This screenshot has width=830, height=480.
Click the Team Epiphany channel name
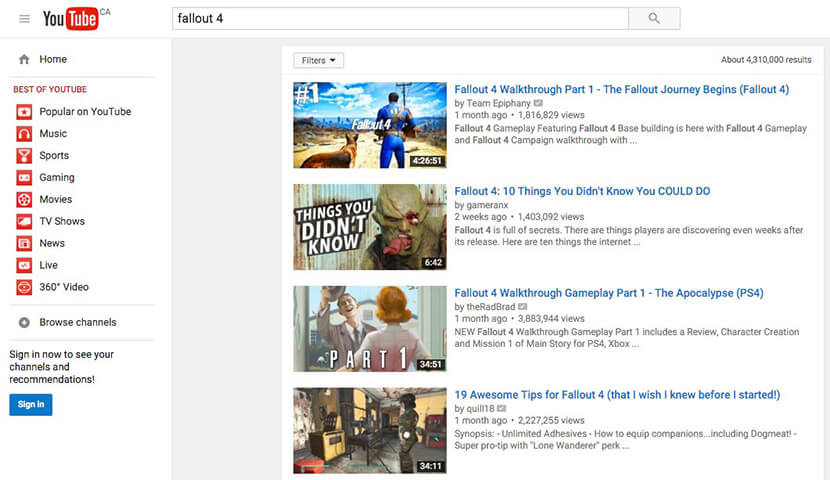click(498, 103)
